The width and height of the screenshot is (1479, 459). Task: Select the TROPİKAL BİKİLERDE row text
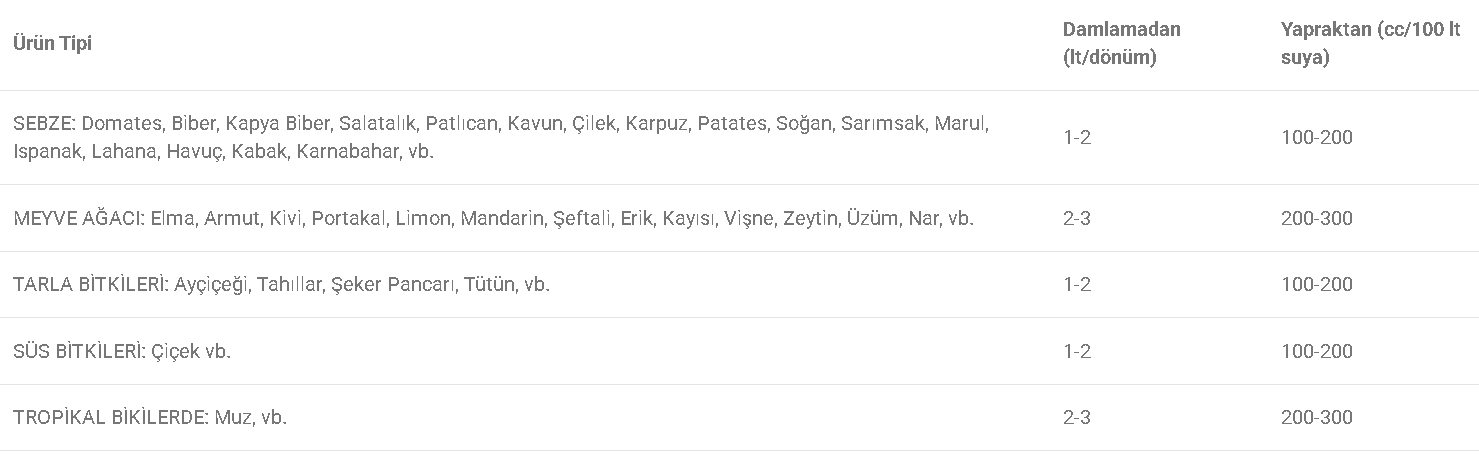tap(150, 417)
